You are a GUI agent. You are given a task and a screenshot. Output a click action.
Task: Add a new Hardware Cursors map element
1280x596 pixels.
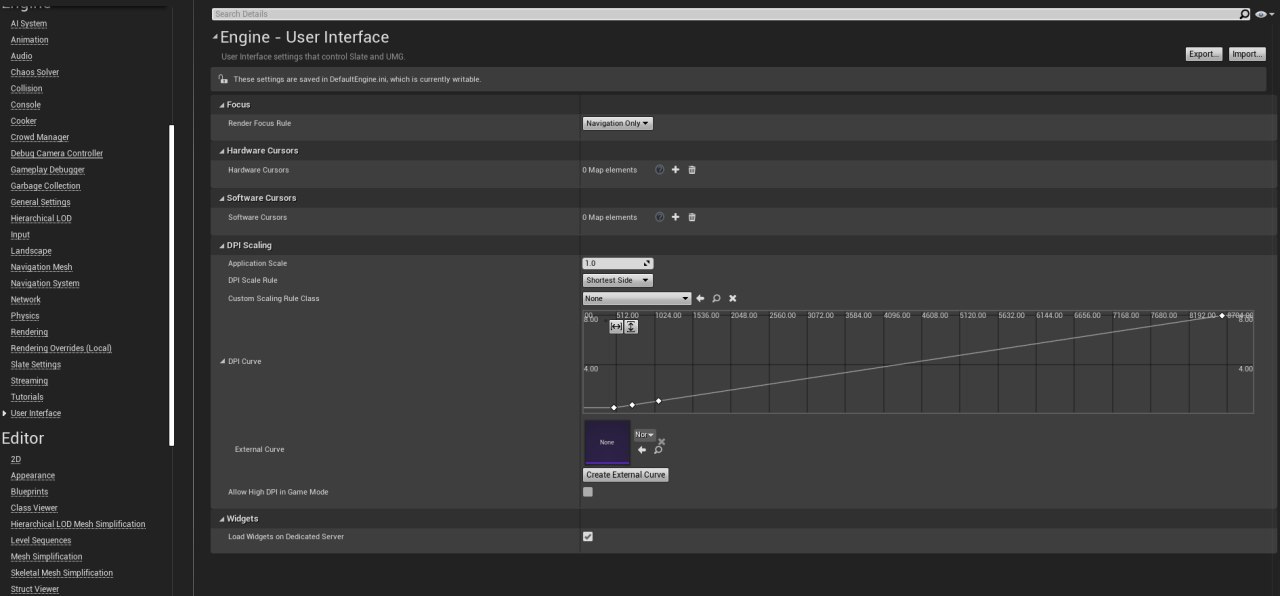pyautogui.click(x=675, y=170)
